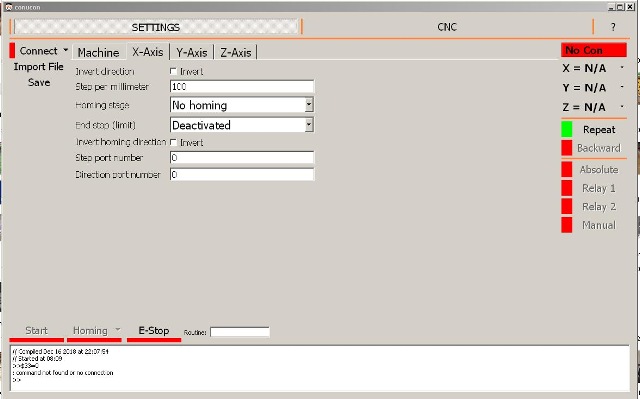Click the Save button

point(39,82)
